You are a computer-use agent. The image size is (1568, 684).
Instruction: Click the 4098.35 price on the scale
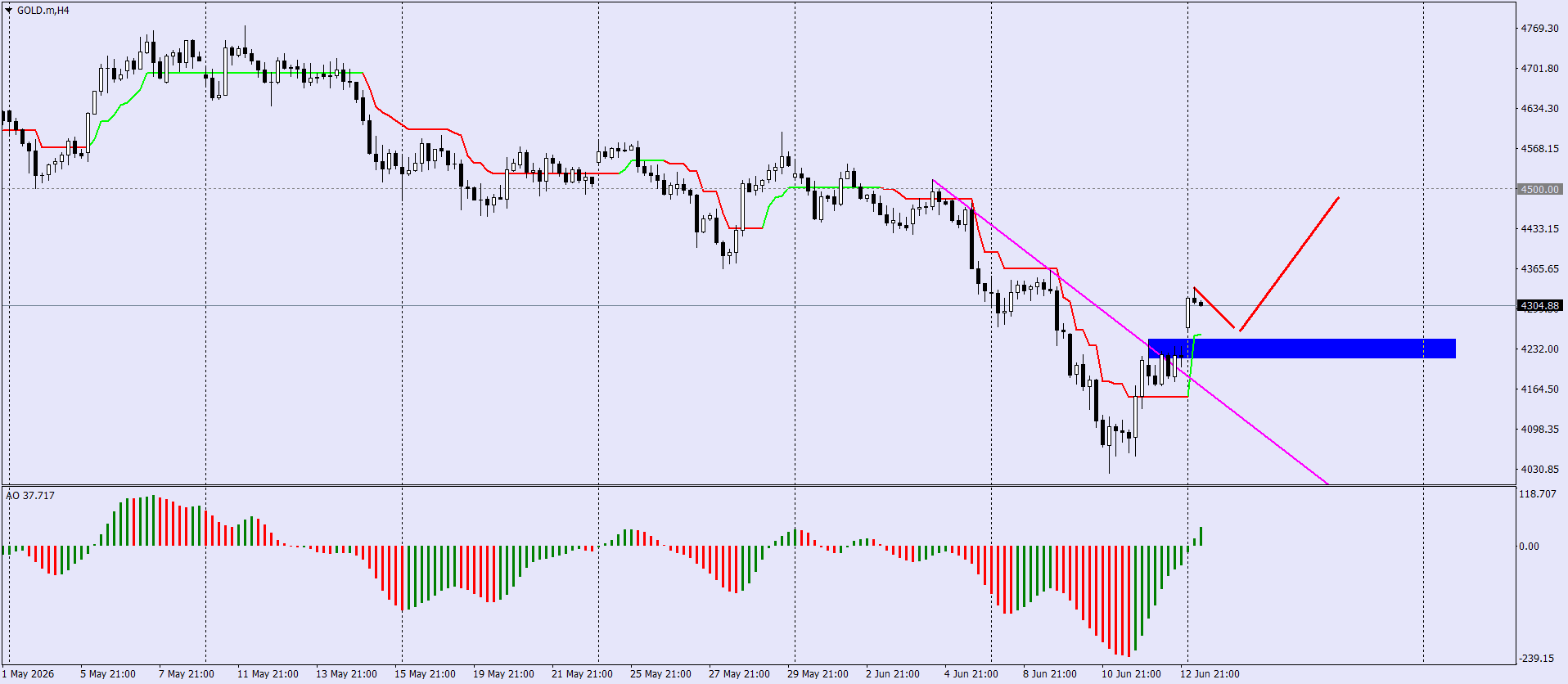[x=1539, y=429]
